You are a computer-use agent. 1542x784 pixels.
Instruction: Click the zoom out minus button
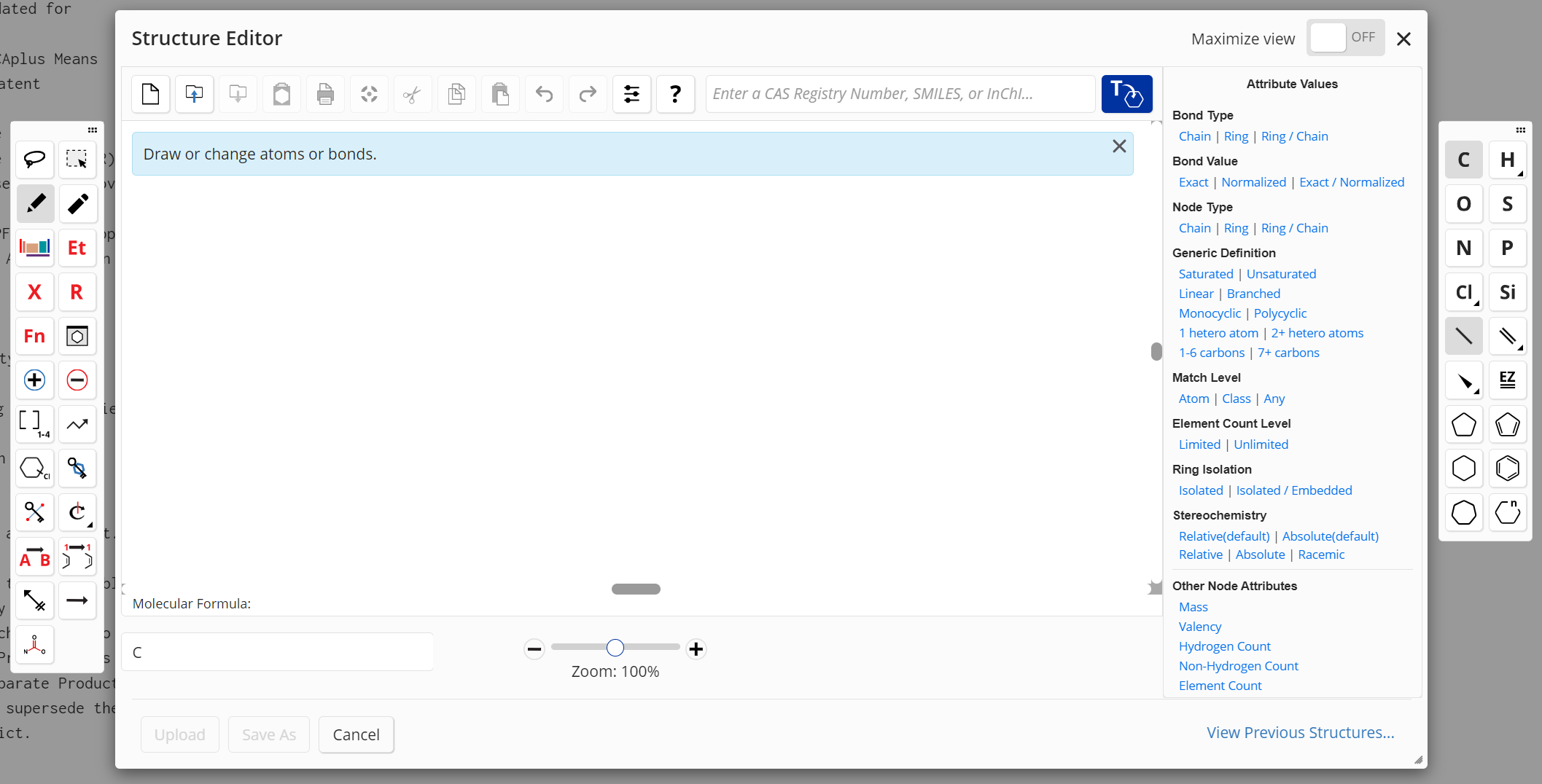(x=534, y=648)
